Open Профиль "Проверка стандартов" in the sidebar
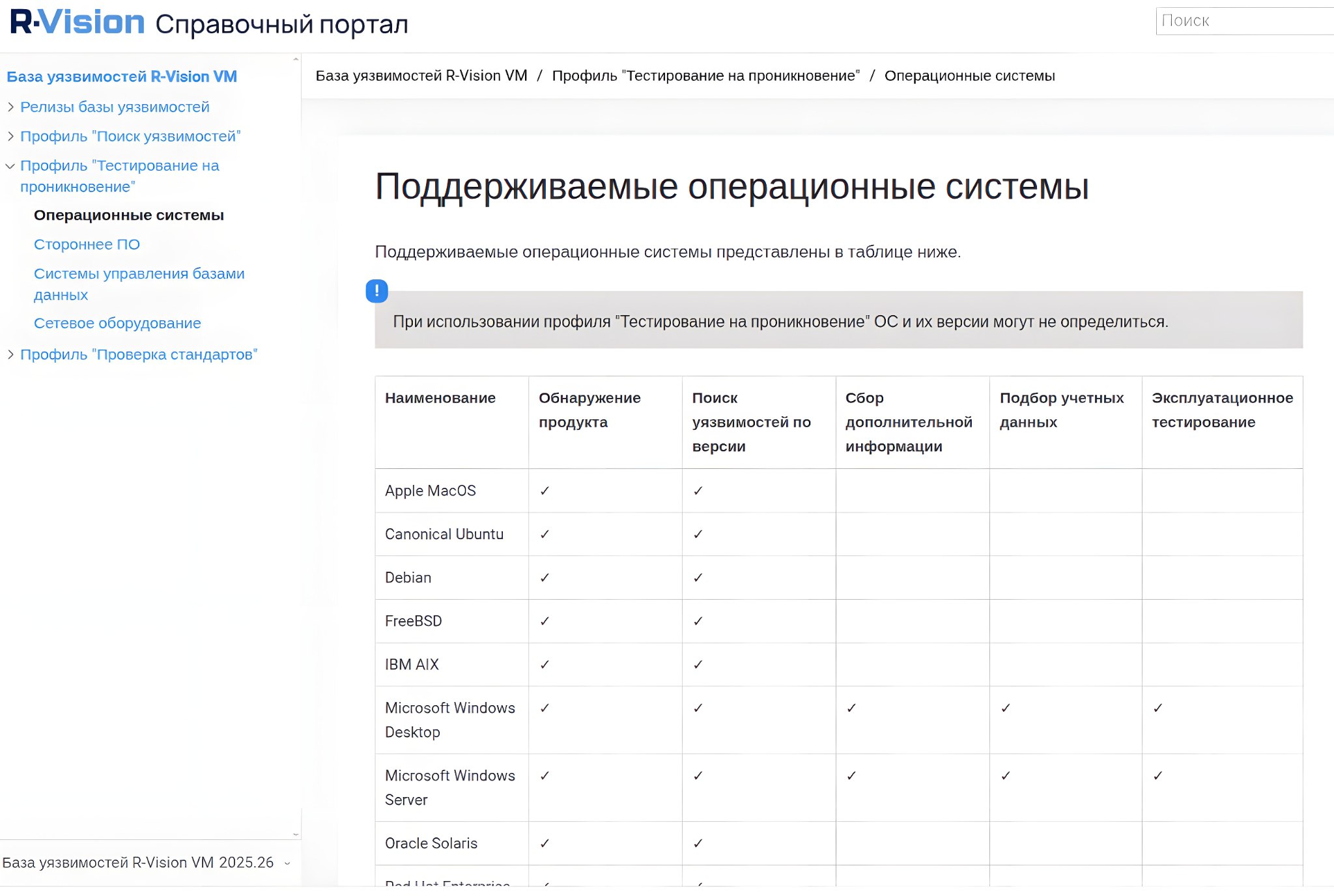 point(139,354)
